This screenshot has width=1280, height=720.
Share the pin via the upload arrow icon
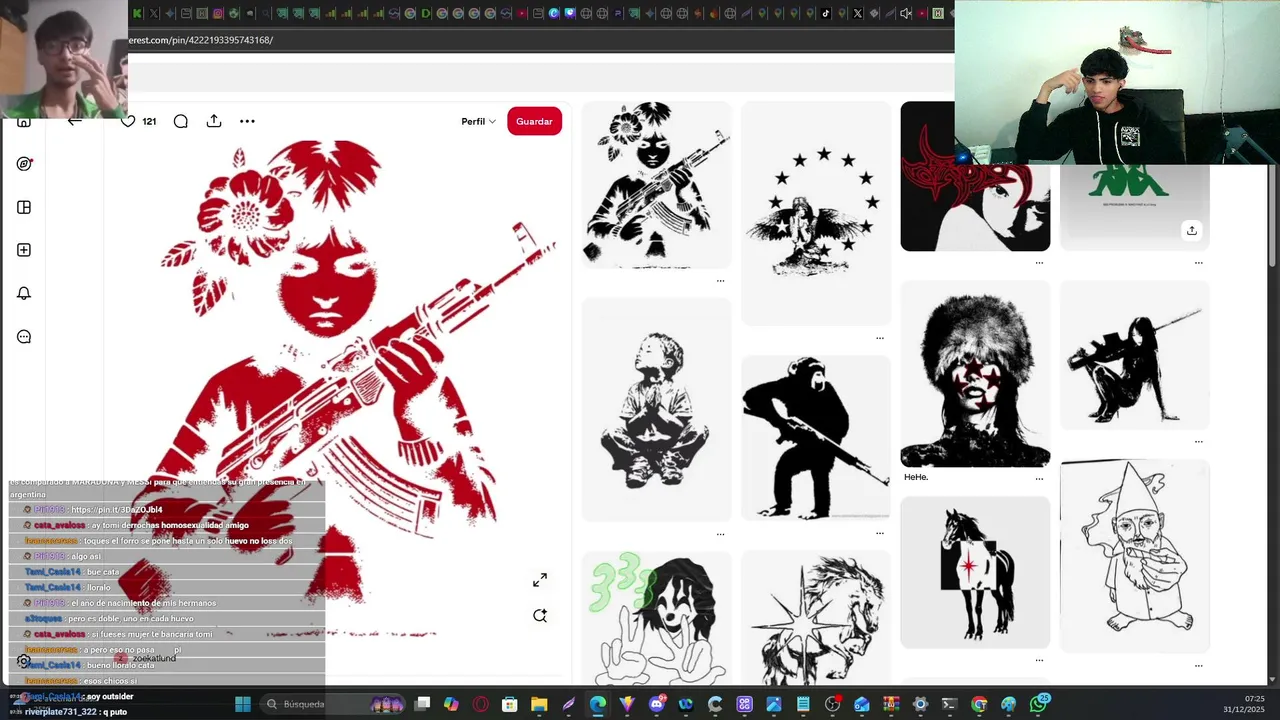click(x=214, y=121)
